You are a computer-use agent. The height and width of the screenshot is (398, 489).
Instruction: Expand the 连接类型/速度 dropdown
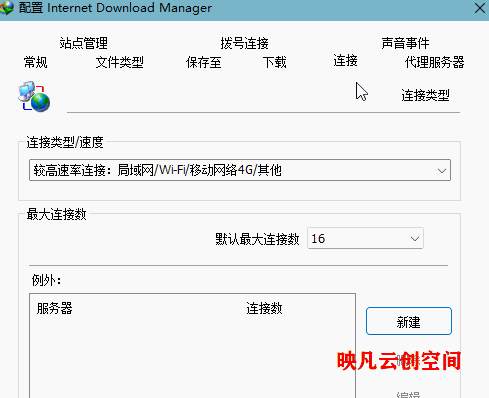point(240,170)
